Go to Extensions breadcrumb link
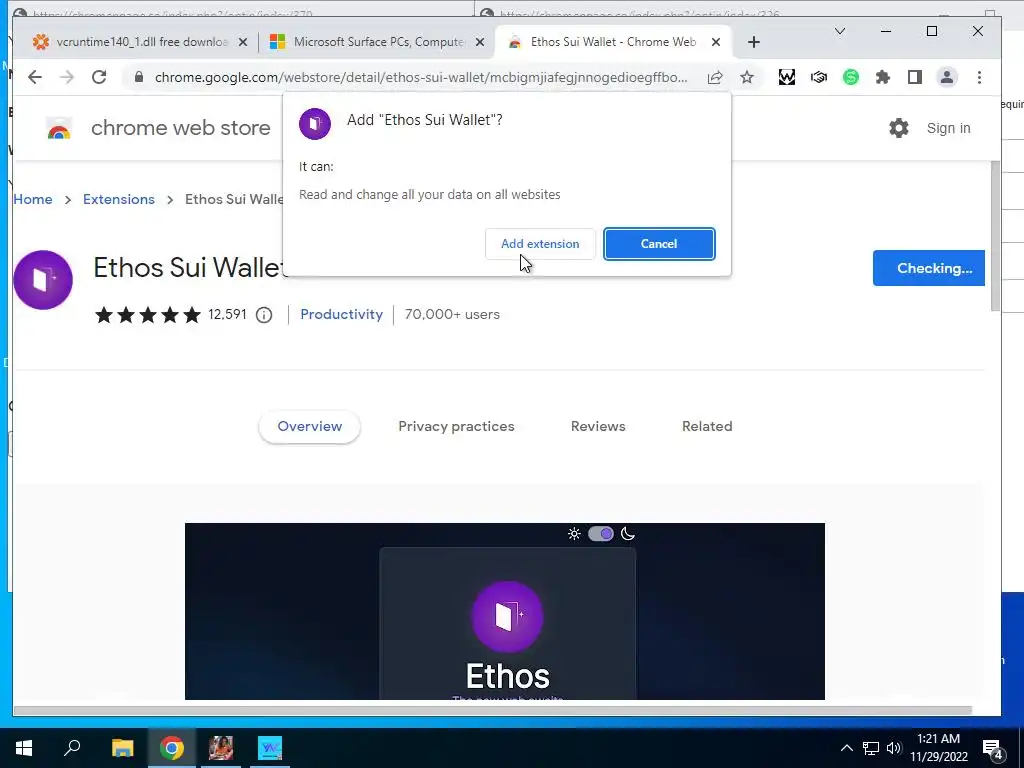Viewport: 1024px width, 768px height. pos(119,199)
